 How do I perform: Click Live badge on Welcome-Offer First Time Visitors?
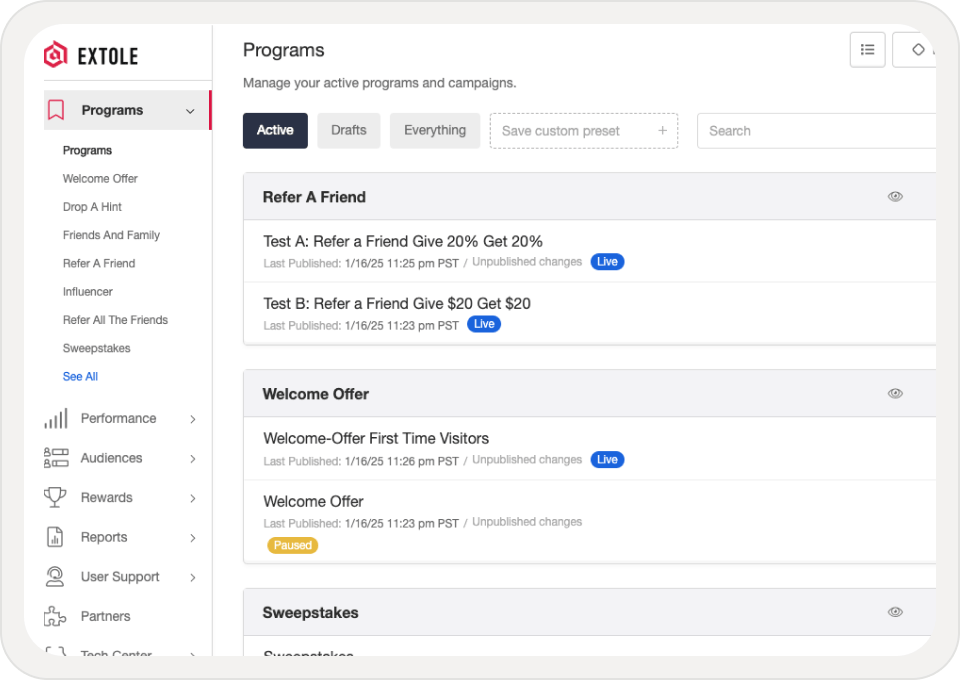point(607,460)
